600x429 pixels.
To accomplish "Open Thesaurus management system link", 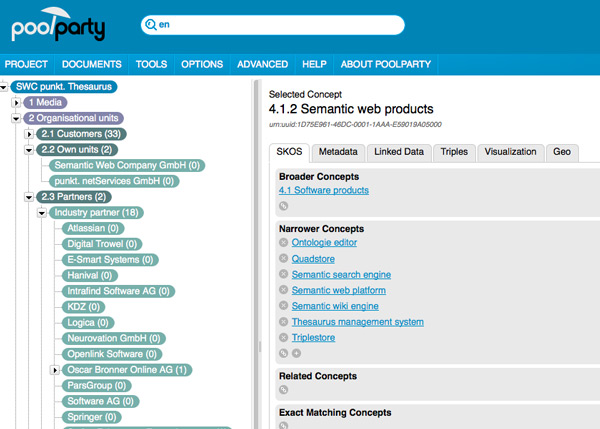I will pyautogui.click(x=357, y=322).
